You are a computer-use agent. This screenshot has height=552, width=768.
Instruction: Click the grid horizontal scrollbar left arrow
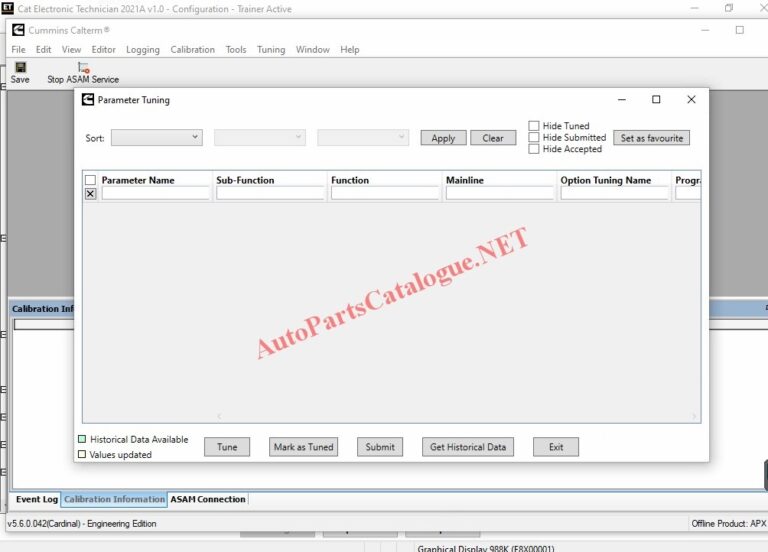219,416
